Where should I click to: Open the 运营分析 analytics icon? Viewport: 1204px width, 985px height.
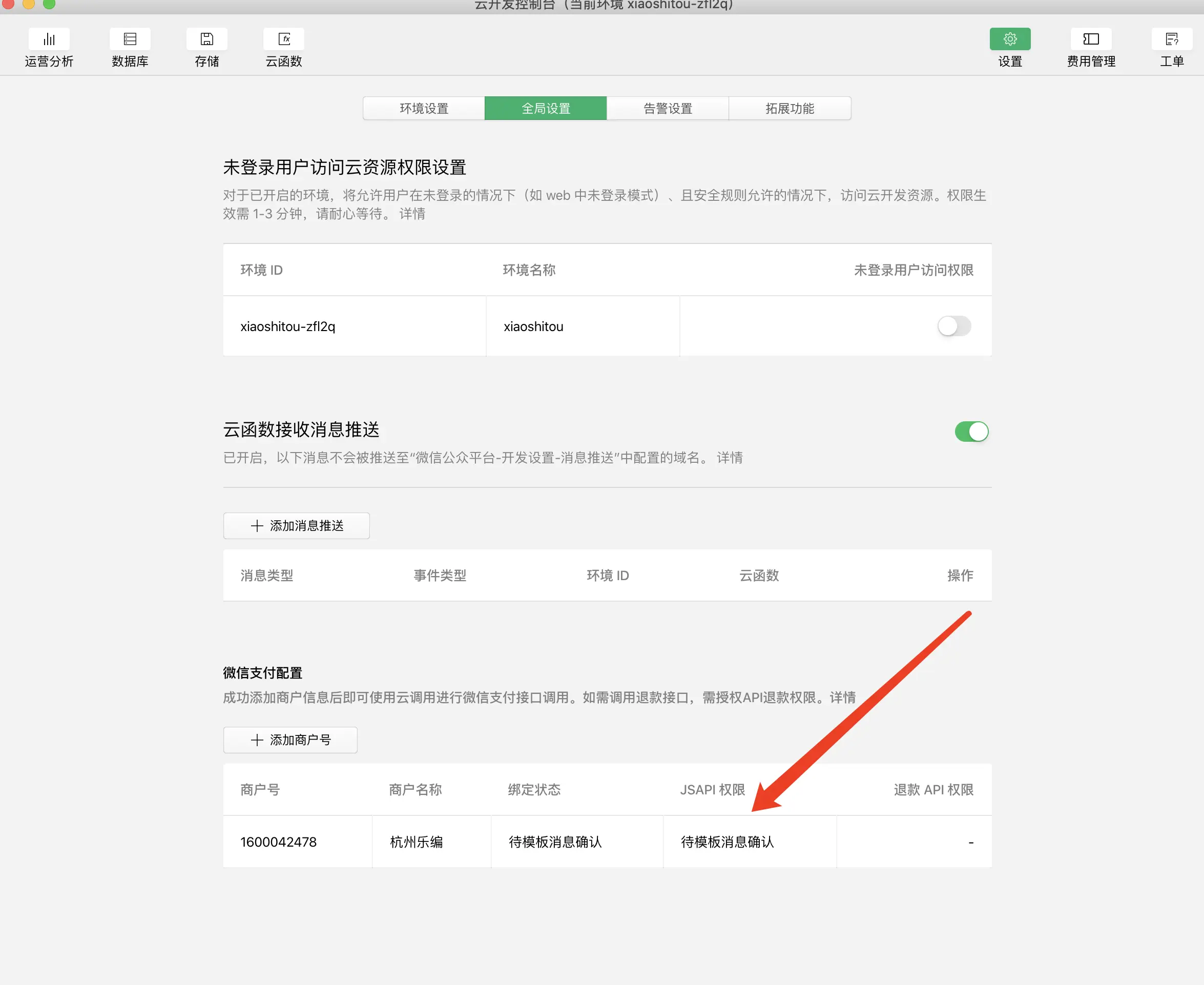click(x=49, y=39)
